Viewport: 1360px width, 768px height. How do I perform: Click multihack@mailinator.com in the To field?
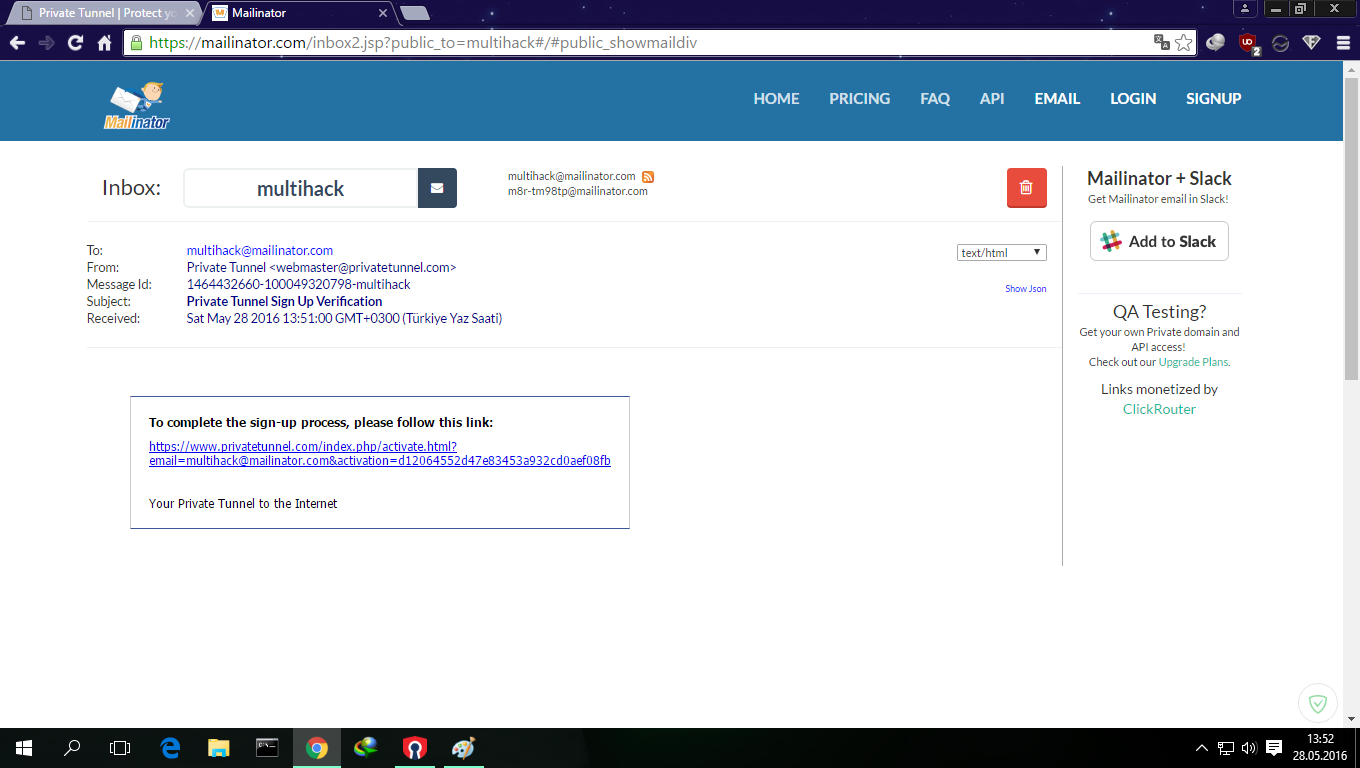(260, 251)
